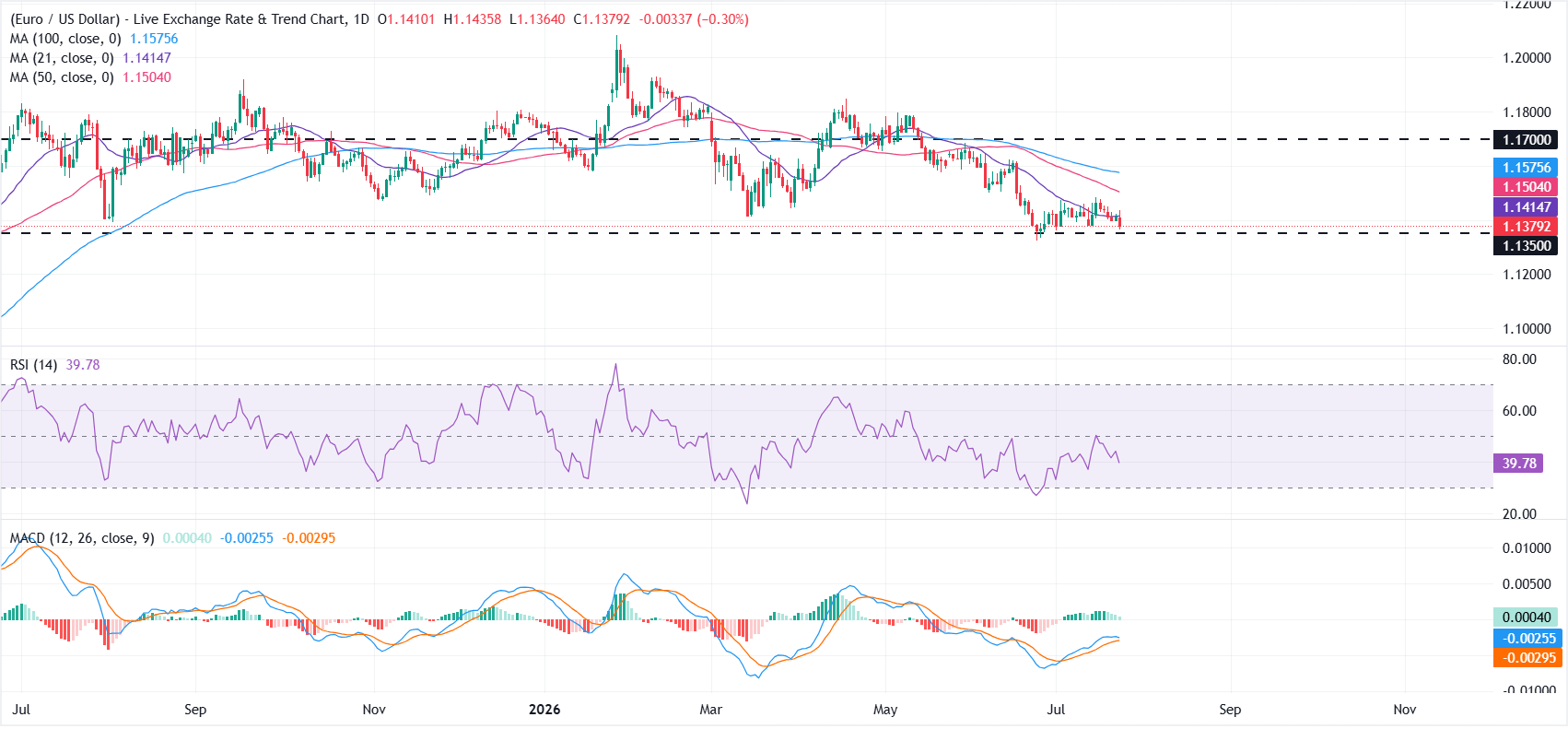Select the MA (21, close, 0) legend
Image resolution: width=1568 pixels, height=729 pixels.
coord(62,58)
